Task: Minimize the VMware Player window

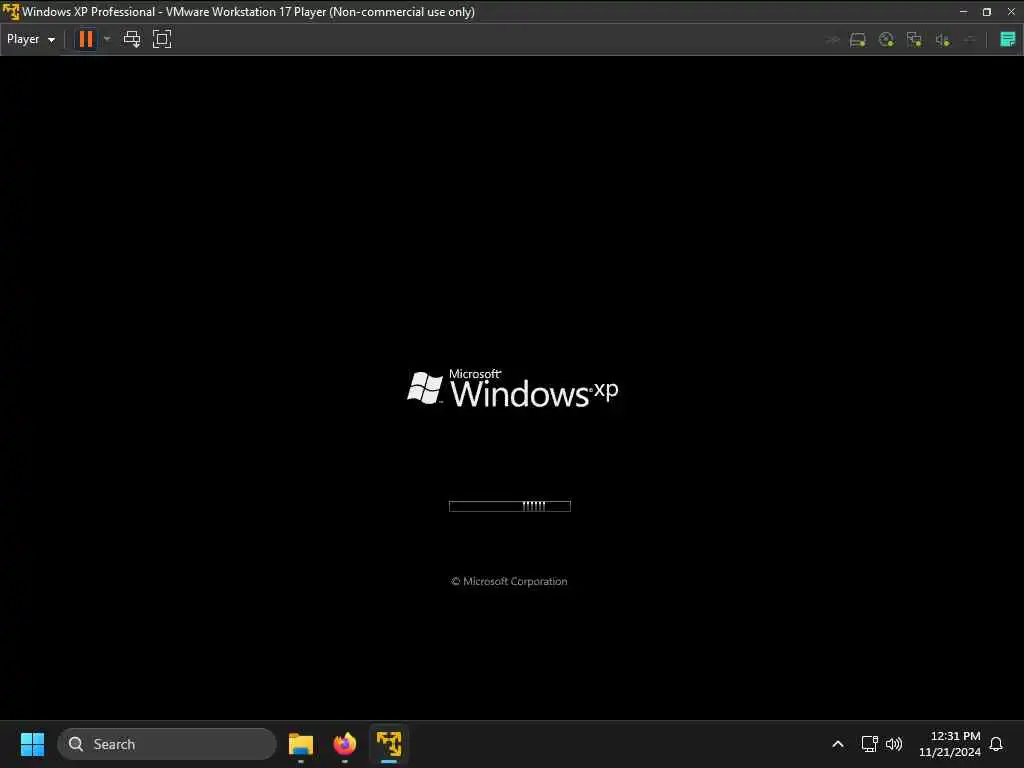Action: [x=963, y=12]
